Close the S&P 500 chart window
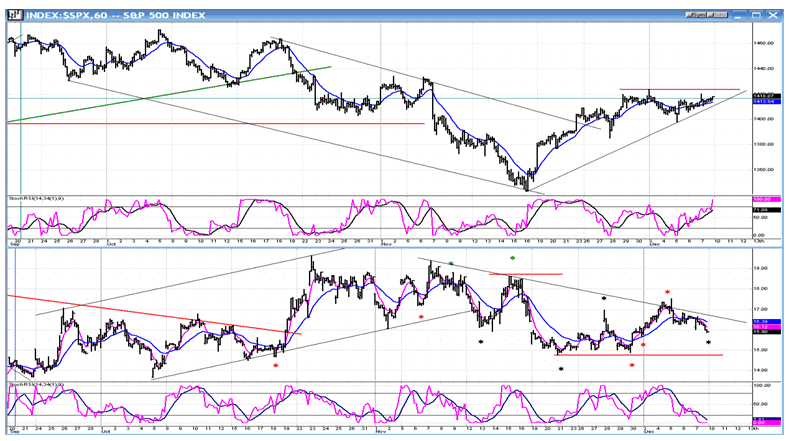Screen dimensions: 789x441 (x=773, y=15)
